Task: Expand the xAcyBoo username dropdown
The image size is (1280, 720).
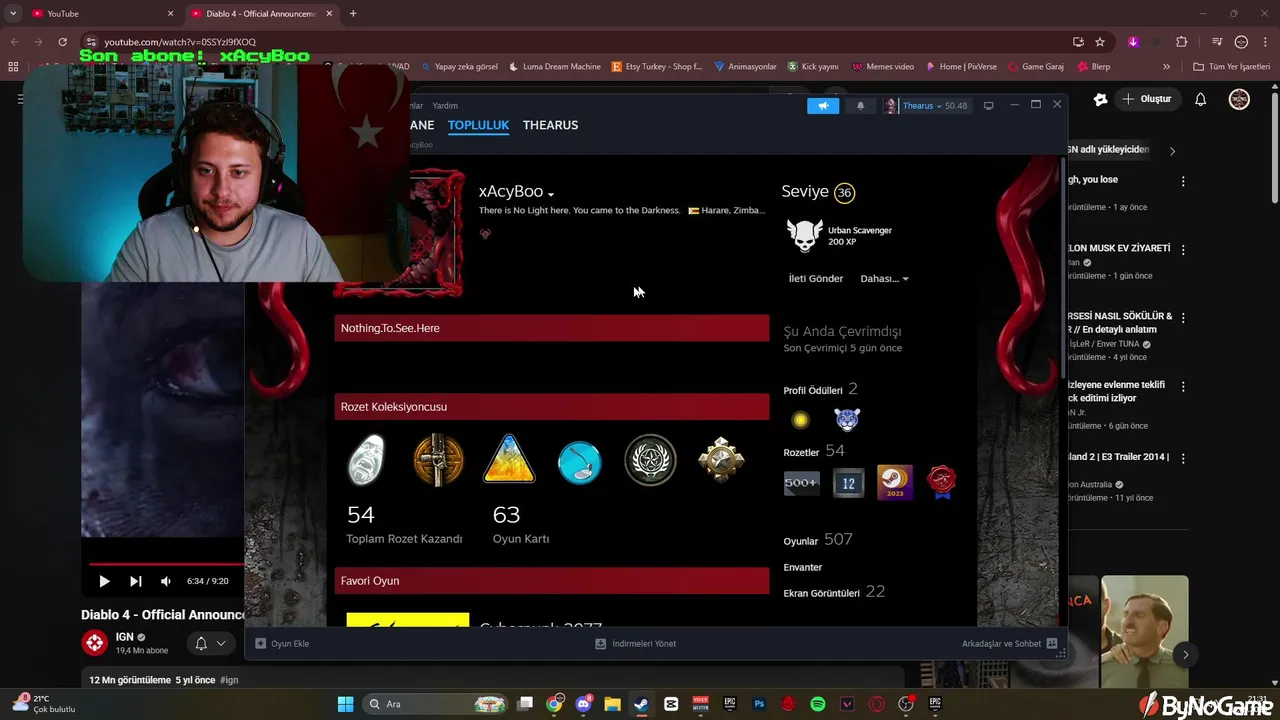Action: (551, 194)
